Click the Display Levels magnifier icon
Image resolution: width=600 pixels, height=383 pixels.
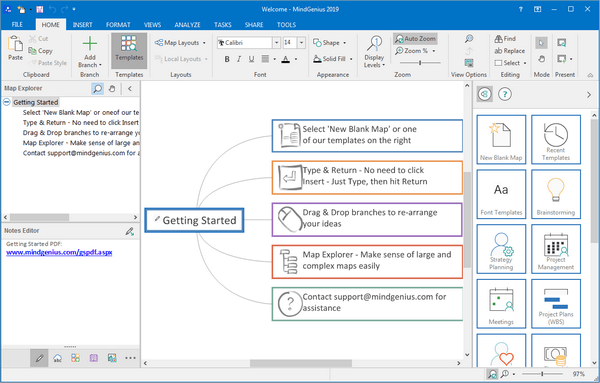(x=374, y=43)
